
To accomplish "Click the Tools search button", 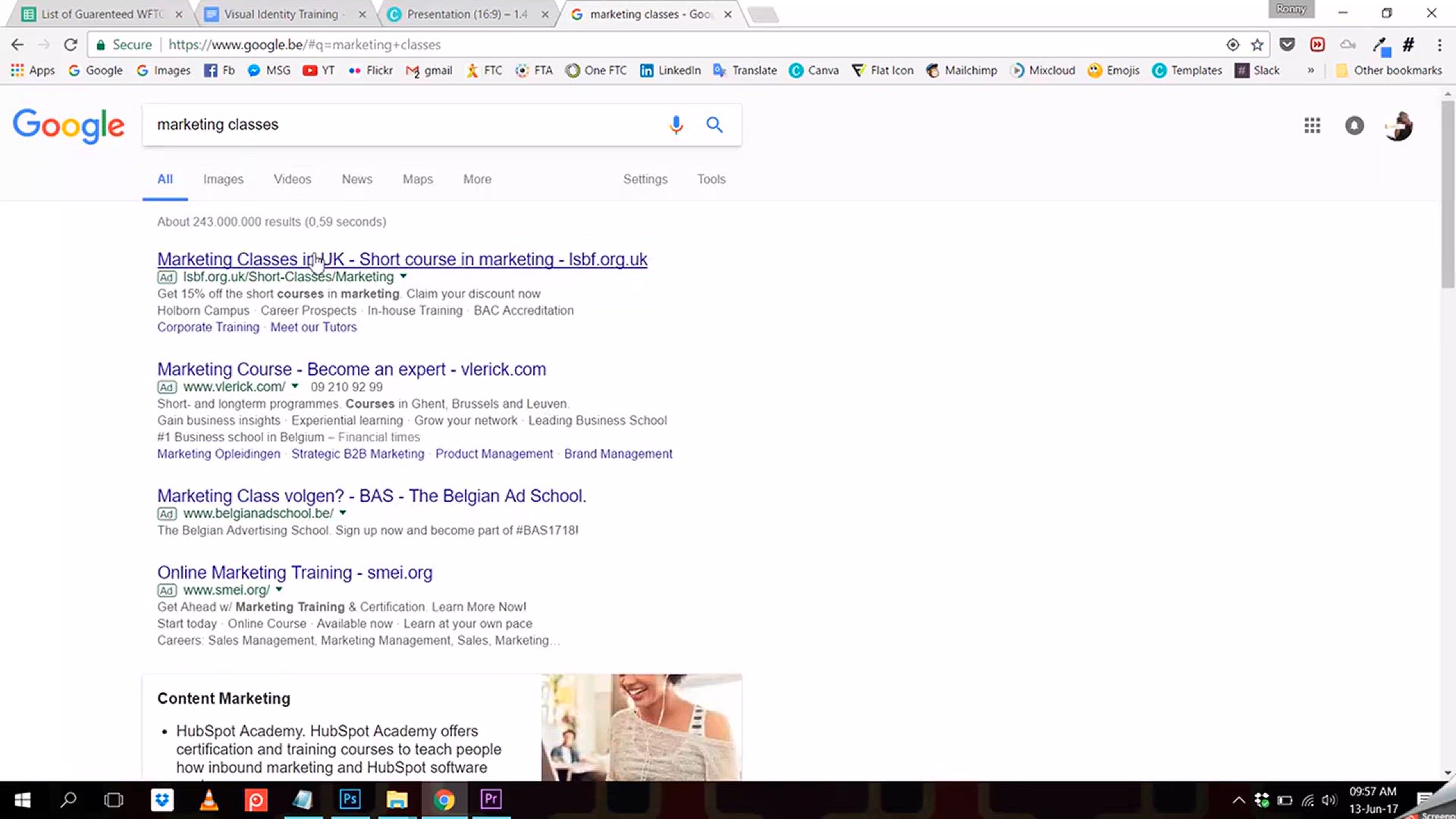I will (x=711, y=179).
